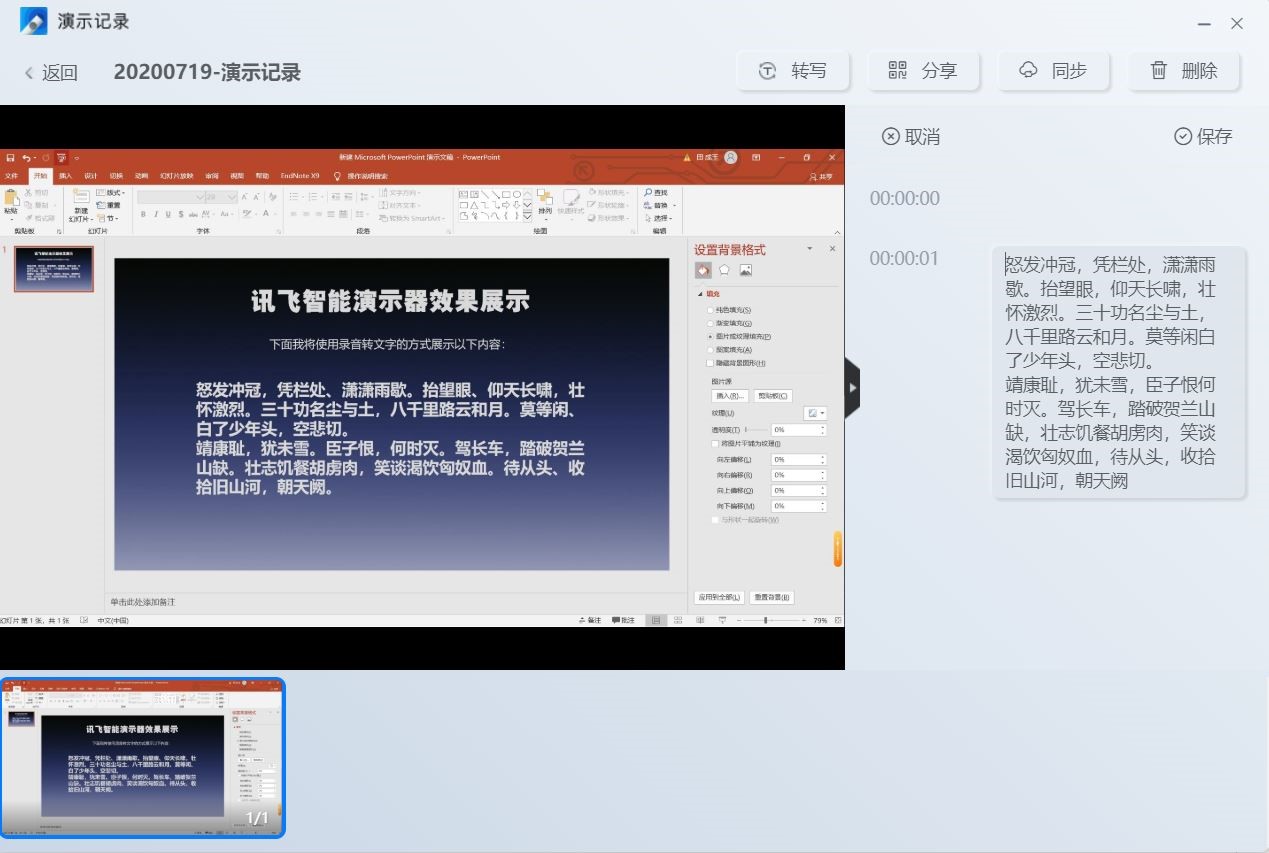The width and height of the screenshot is (1269, 853).
Task: Collapse the 填充 section triangle
Action: [x=700, y=294]
